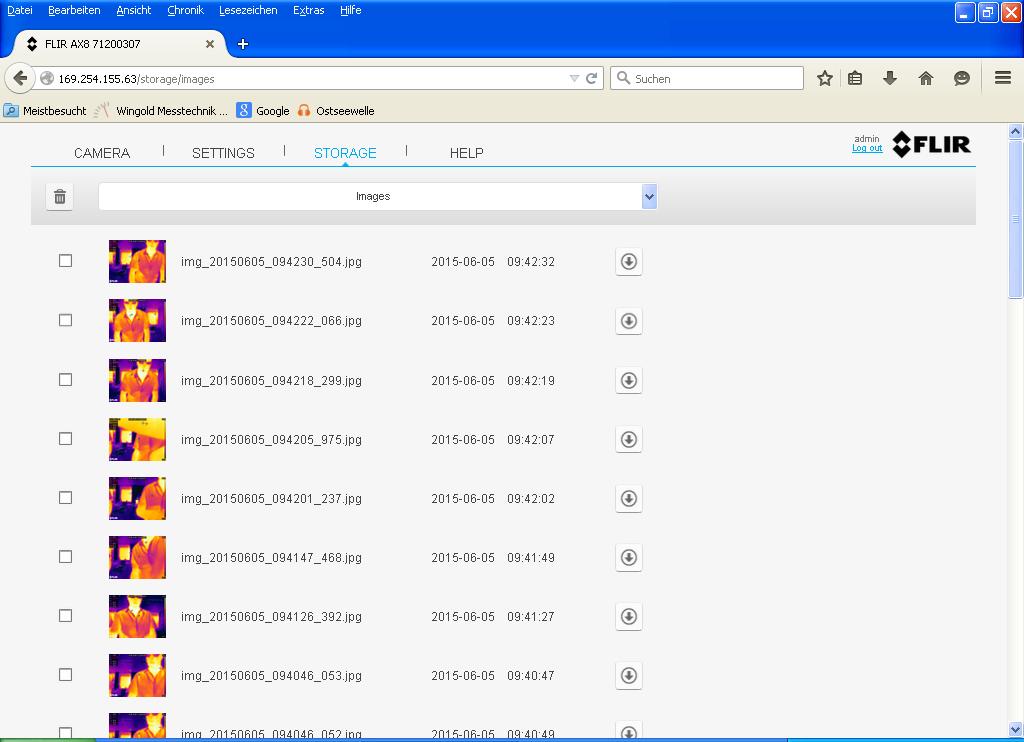The width and height of the screenshot is (1024, 742).
Task: Check the box for img_20150605_094222_066.jpg
Action: (x=65, y=320)
